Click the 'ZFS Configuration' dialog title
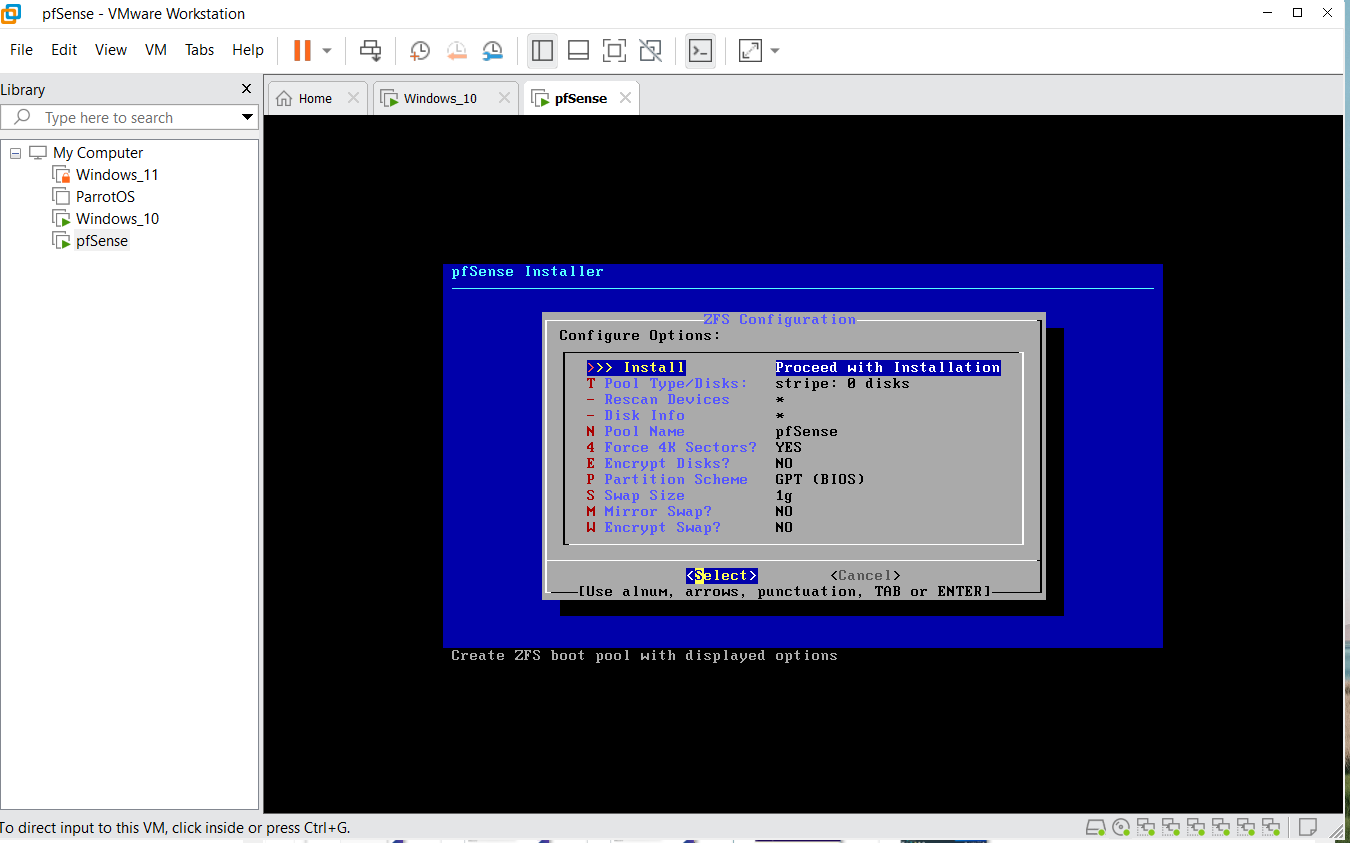Screen dimensions: 1350x843 [780, 319]
